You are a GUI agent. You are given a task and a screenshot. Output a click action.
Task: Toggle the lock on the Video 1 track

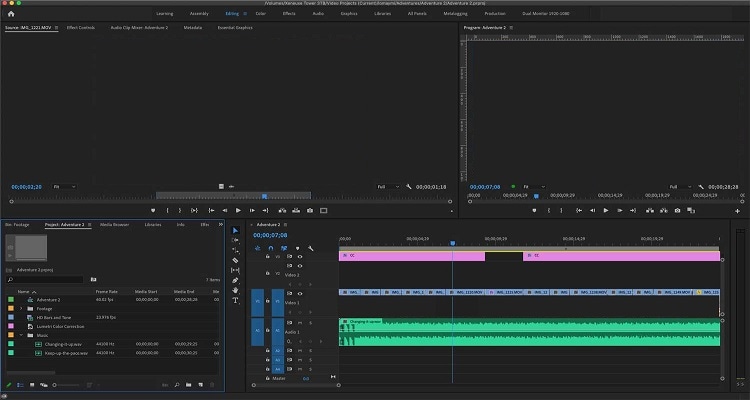pyautogui.click(x=268, y=302)
